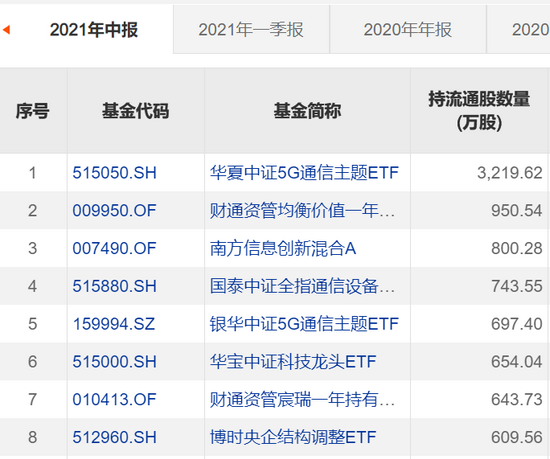Viewport: 550px width, 459px height.
Task: Open fund code 515000.SH
Action: pos(114,362)
